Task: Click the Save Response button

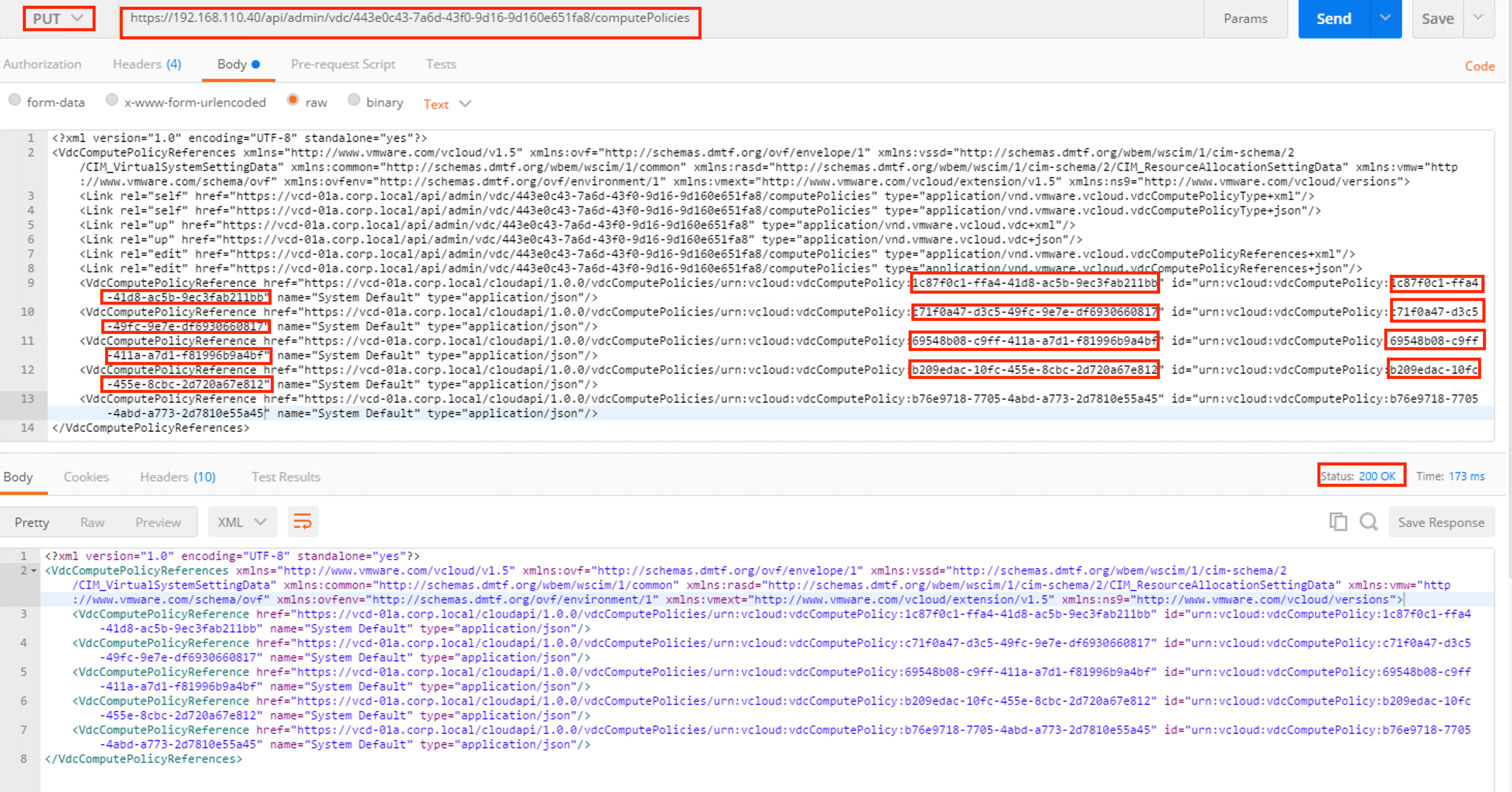Action: point(1441,522)
